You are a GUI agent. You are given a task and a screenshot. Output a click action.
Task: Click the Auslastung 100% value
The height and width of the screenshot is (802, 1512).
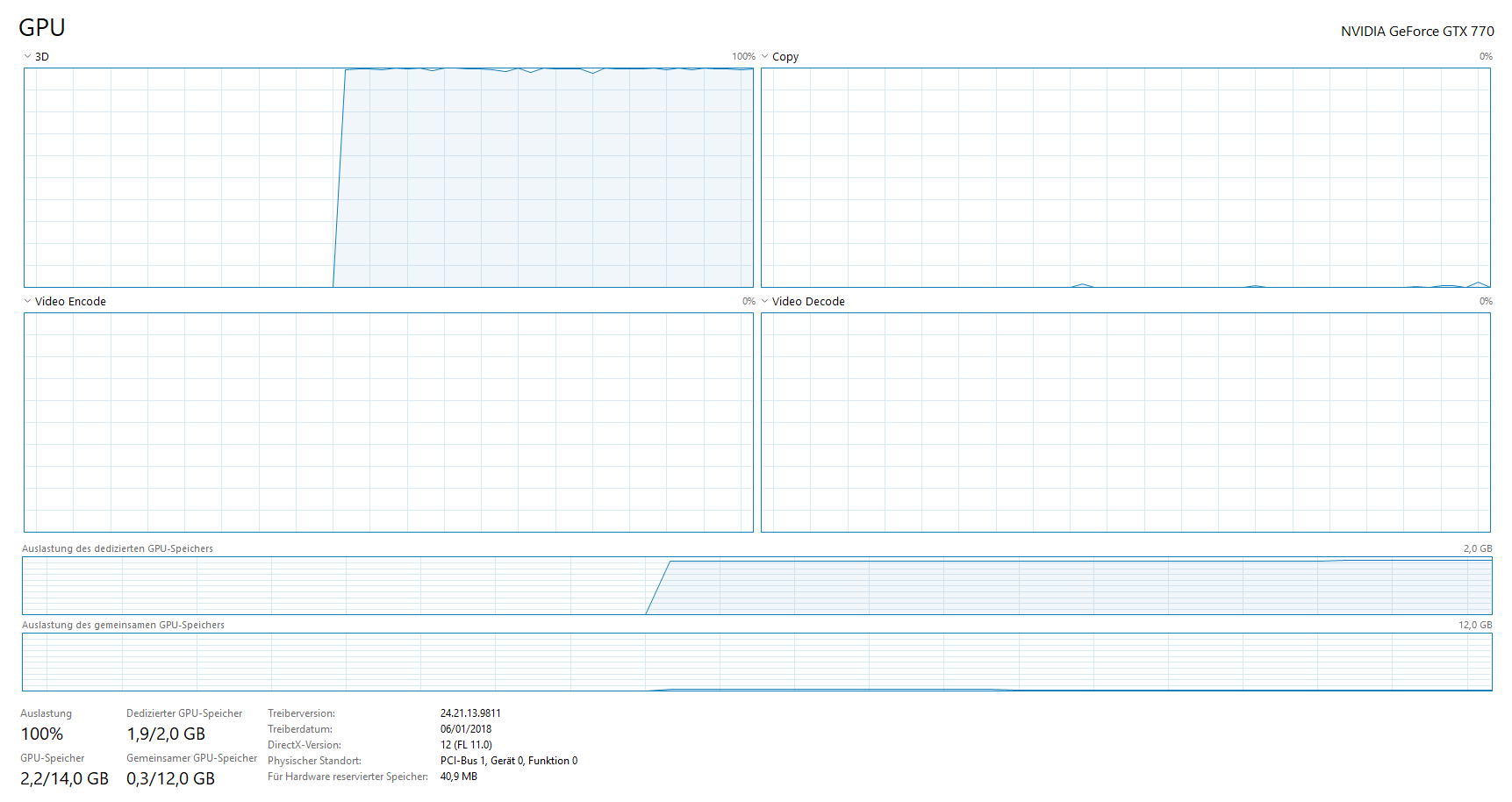click(42, 734)
